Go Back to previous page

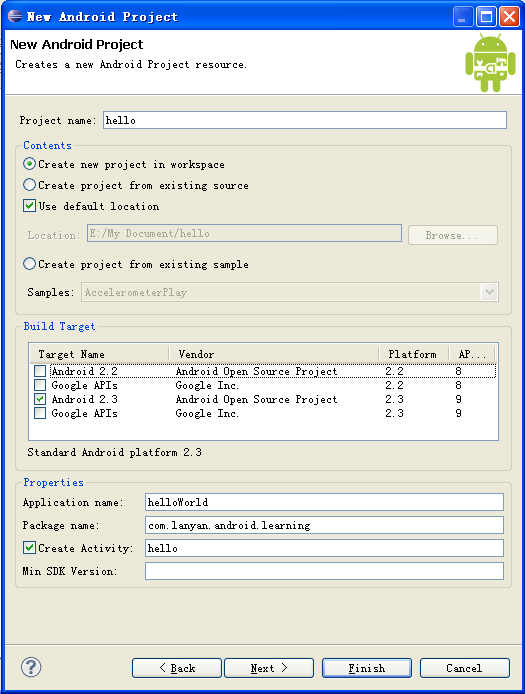[x=177, y=668]
